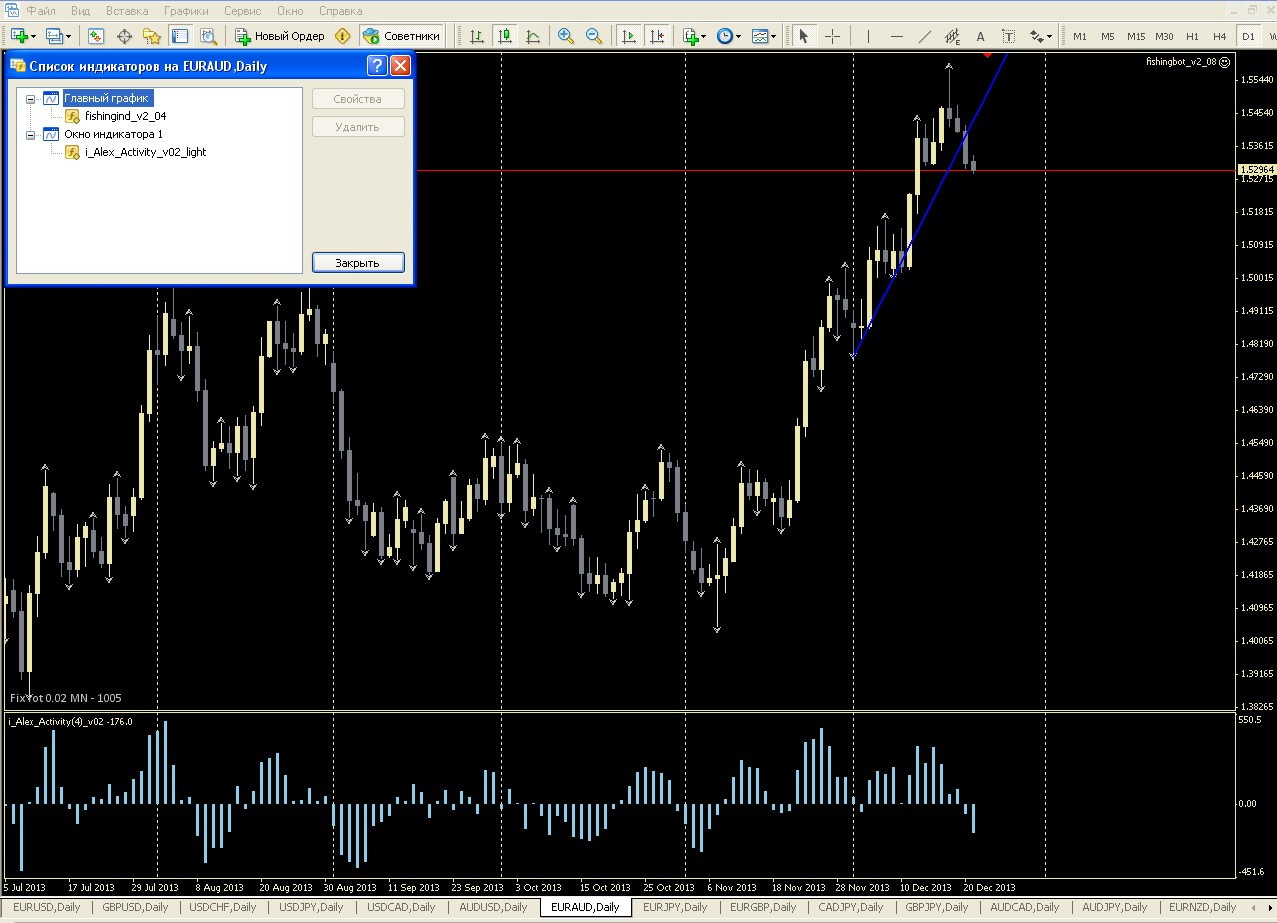Screen dimensions: 1277x923
Task: Open the Графики menu
Action: [x=185, y=11]
